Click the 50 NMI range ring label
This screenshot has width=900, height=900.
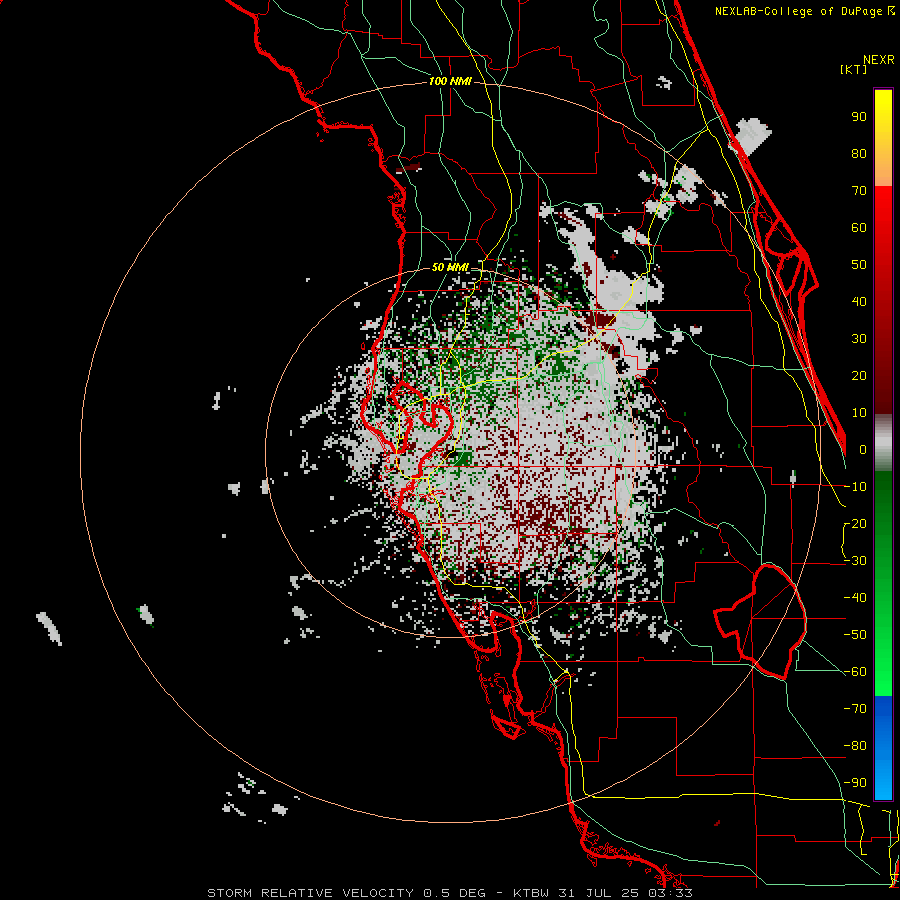point(450,267)
